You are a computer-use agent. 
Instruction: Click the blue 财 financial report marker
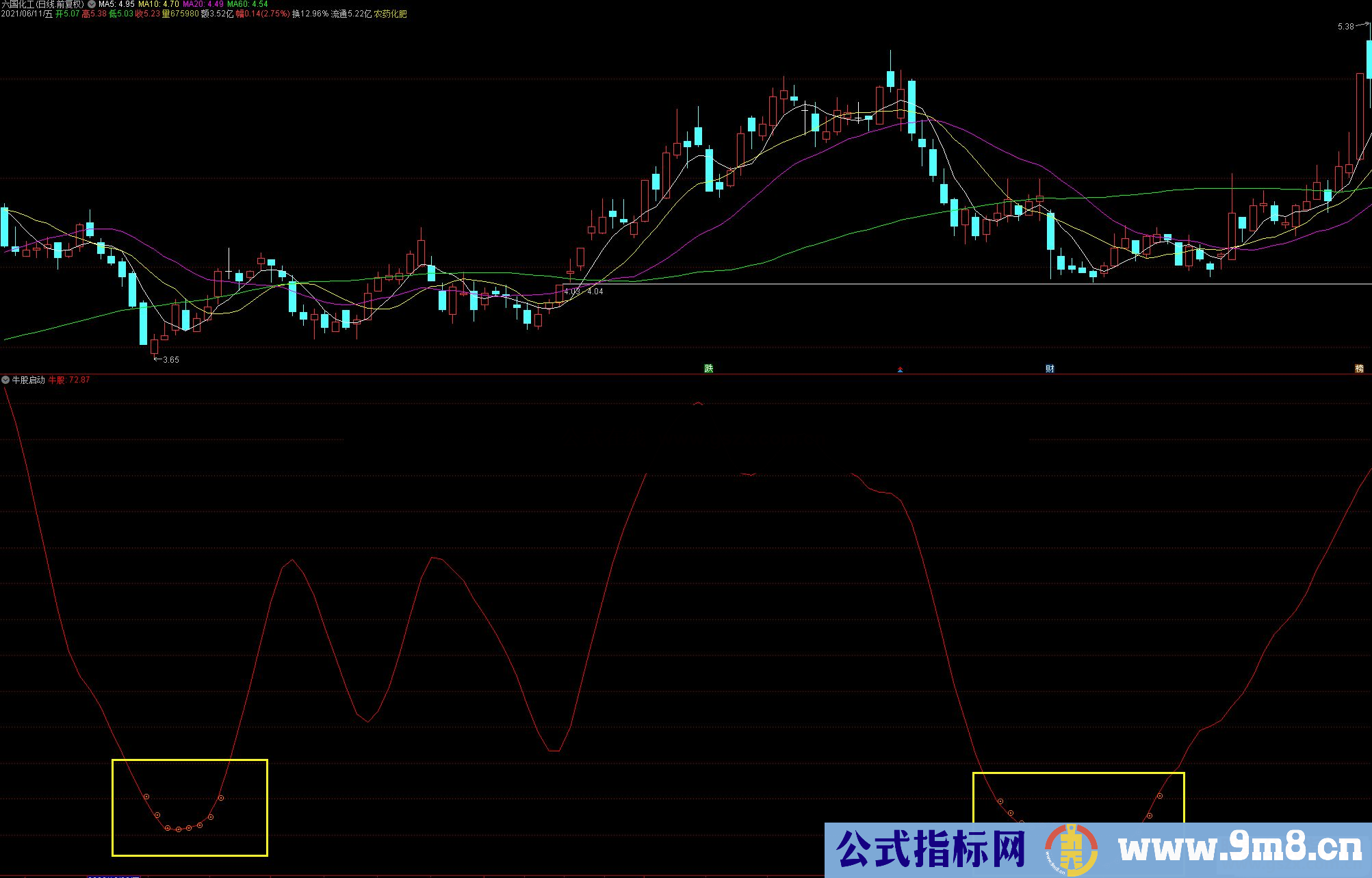[x=1050, y=368]
